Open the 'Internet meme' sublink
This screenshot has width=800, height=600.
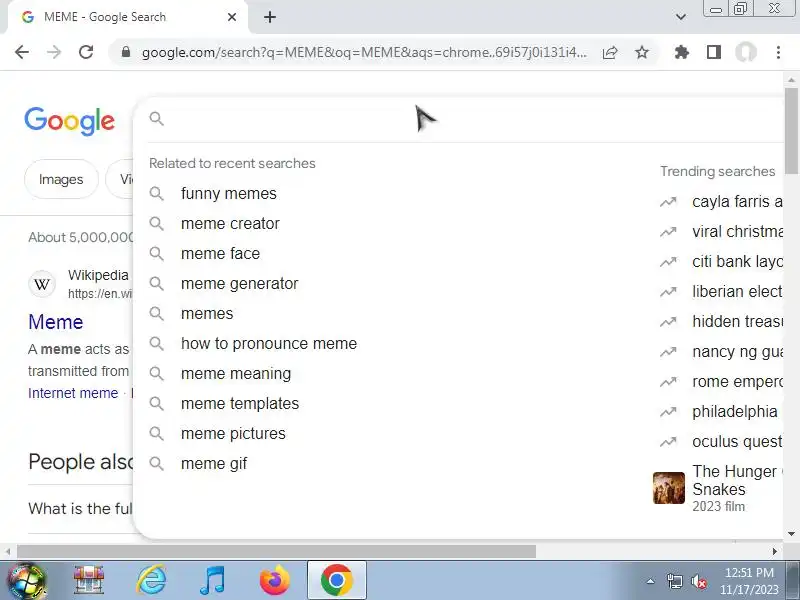tap(73, 393)
